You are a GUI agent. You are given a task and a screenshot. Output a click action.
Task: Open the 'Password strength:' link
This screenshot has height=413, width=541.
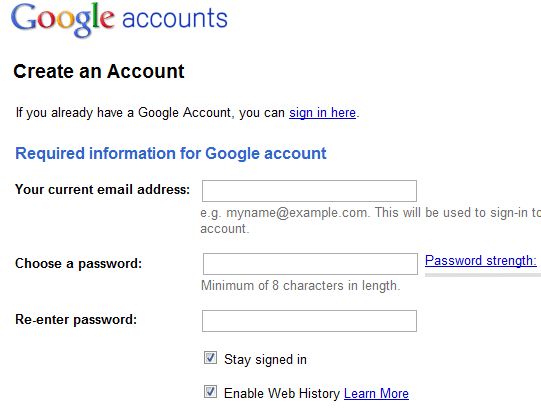[x=481, y=260]
